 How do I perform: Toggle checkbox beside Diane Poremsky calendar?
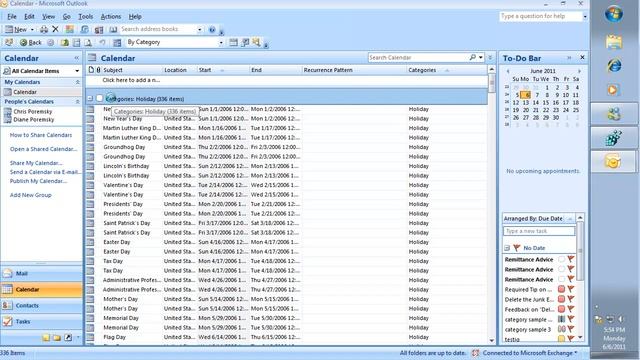point(7,120)
